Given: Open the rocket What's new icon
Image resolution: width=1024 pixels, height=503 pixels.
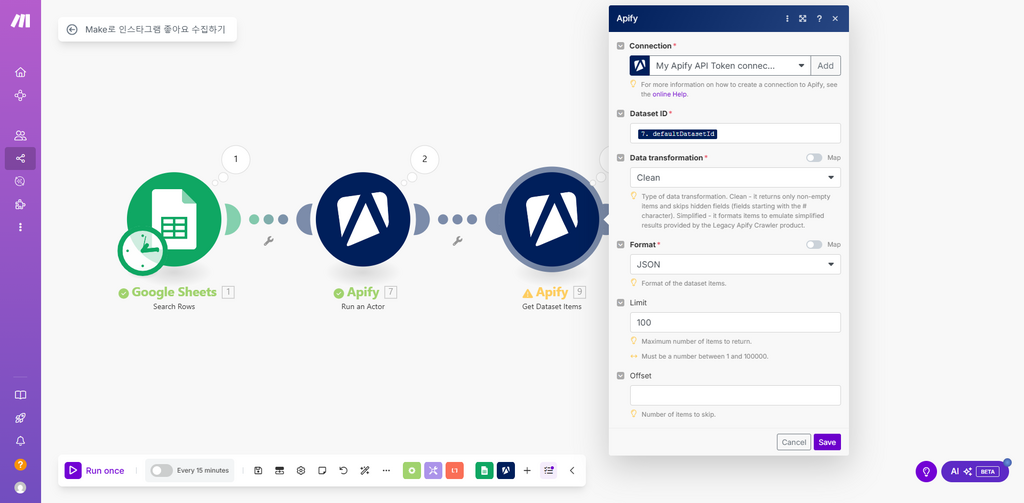Looking at the screenshot, I should point(20,418).
